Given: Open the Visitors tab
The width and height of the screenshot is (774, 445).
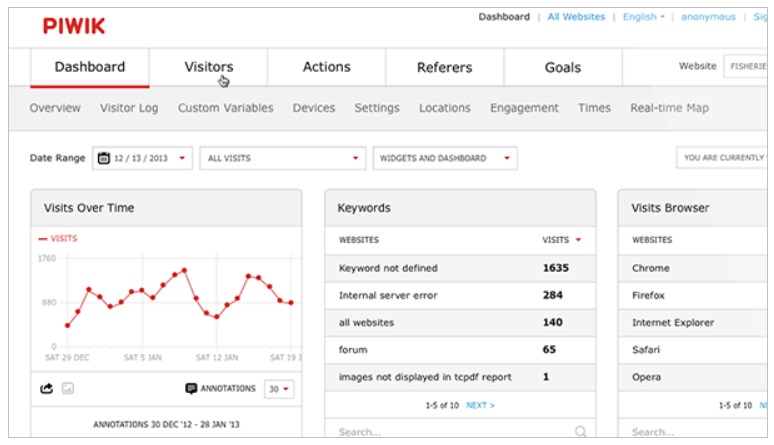Looking at the screenshot, I should [208, 67].
